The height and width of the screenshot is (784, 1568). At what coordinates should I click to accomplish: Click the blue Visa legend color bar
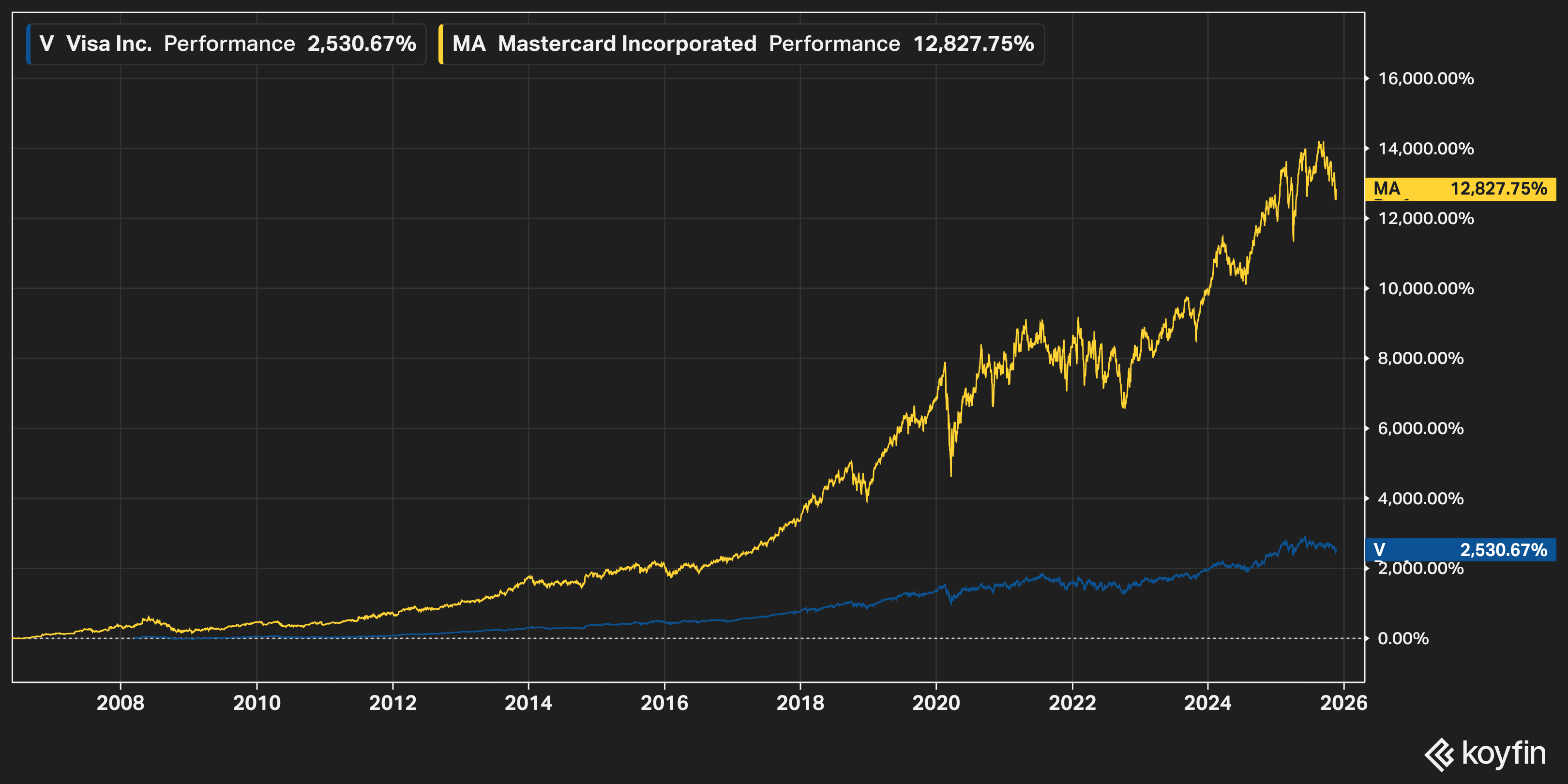pos(29,44)
